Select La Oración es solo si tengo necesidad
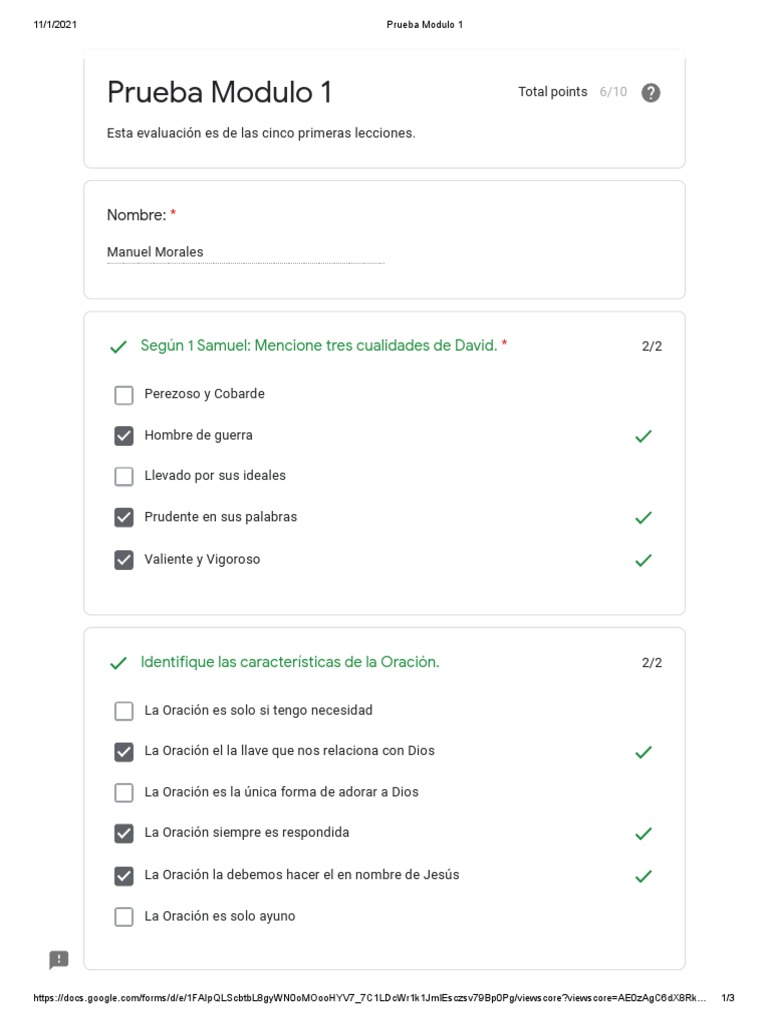 (124, 711)
